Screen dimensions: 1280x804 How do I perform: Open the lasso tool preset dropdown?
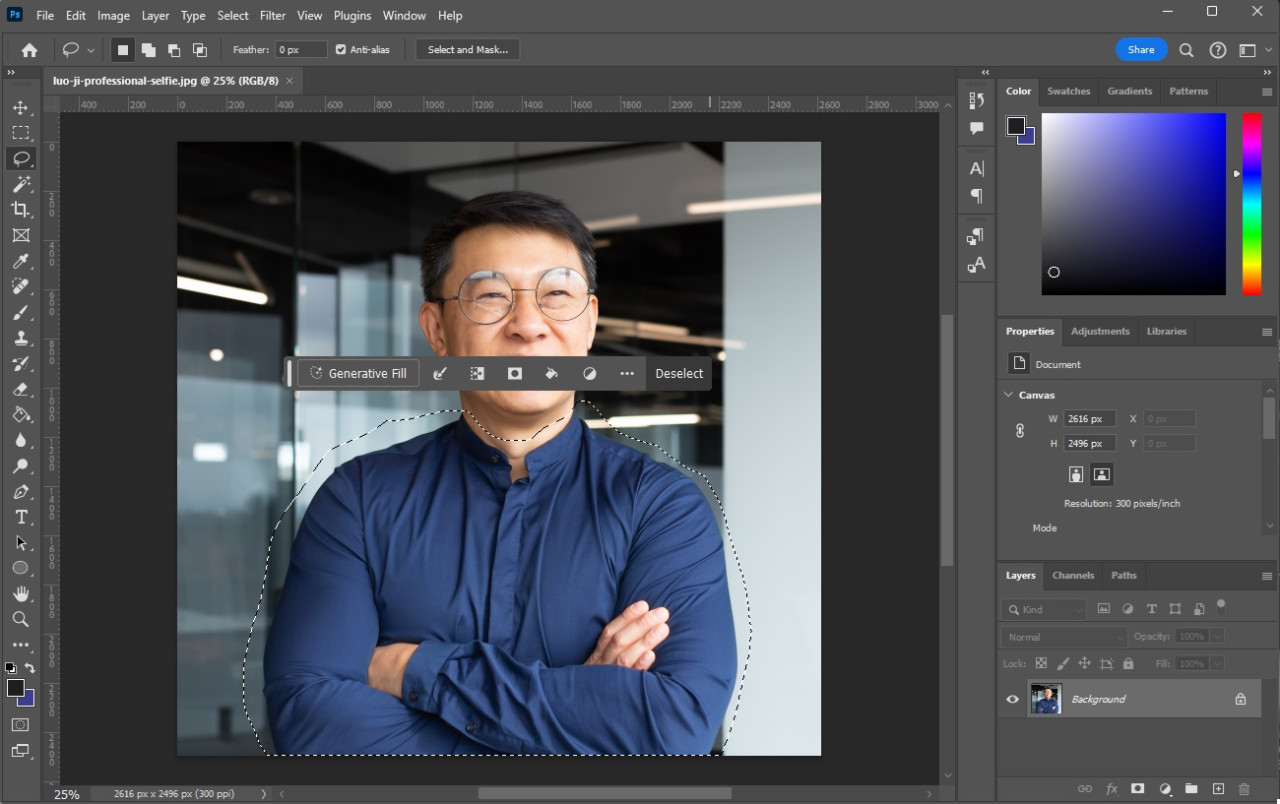click(x=91, y=50)
